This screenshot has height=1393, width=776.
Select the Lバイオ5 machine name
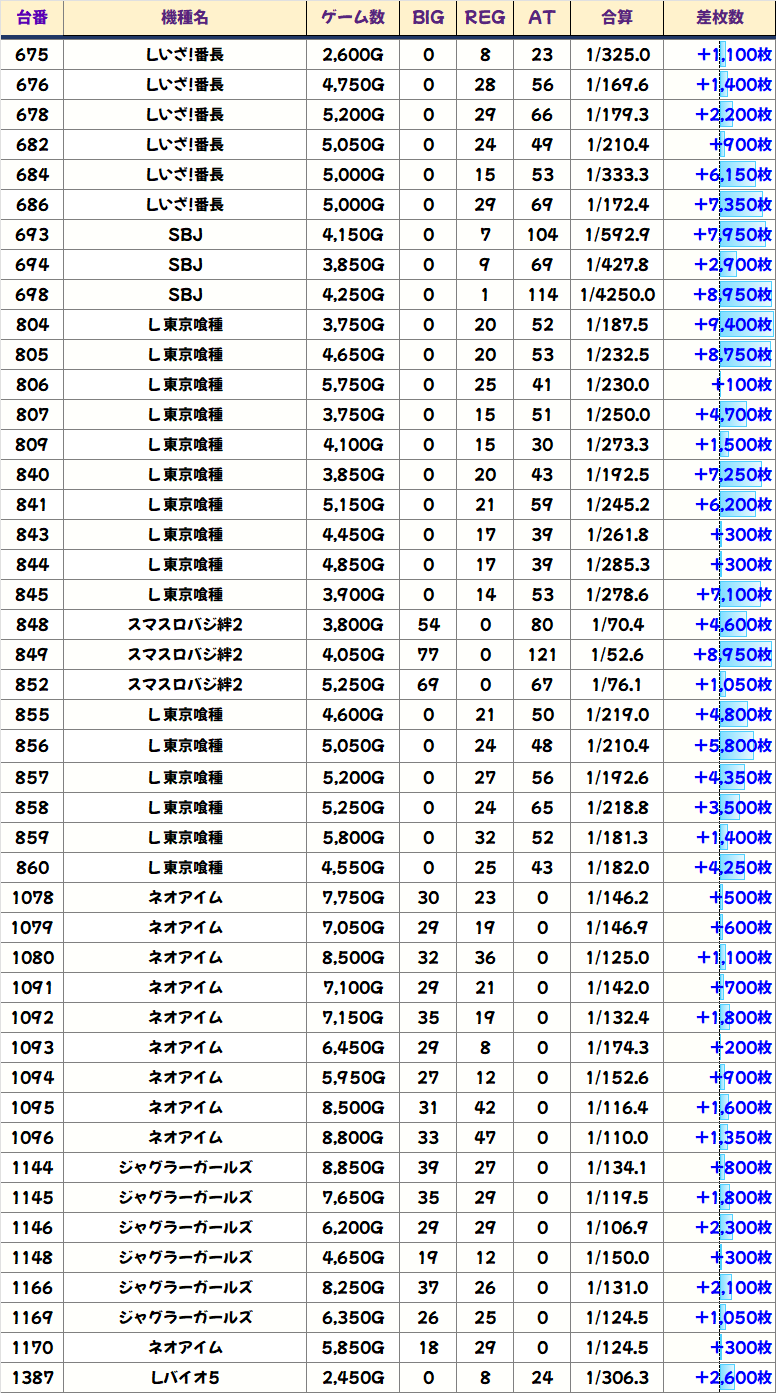[185, 1378]
